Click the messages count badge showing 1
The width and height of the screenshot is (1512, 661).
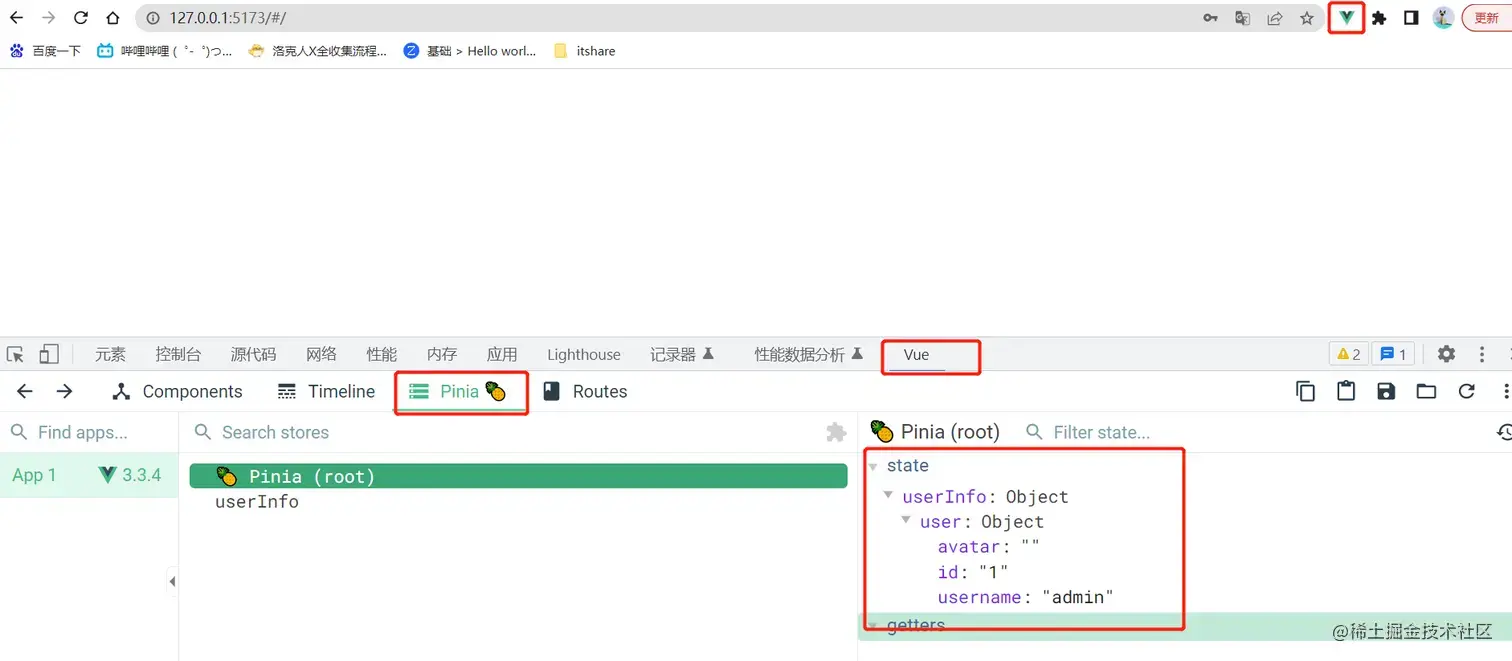(x=1393, y=354)
